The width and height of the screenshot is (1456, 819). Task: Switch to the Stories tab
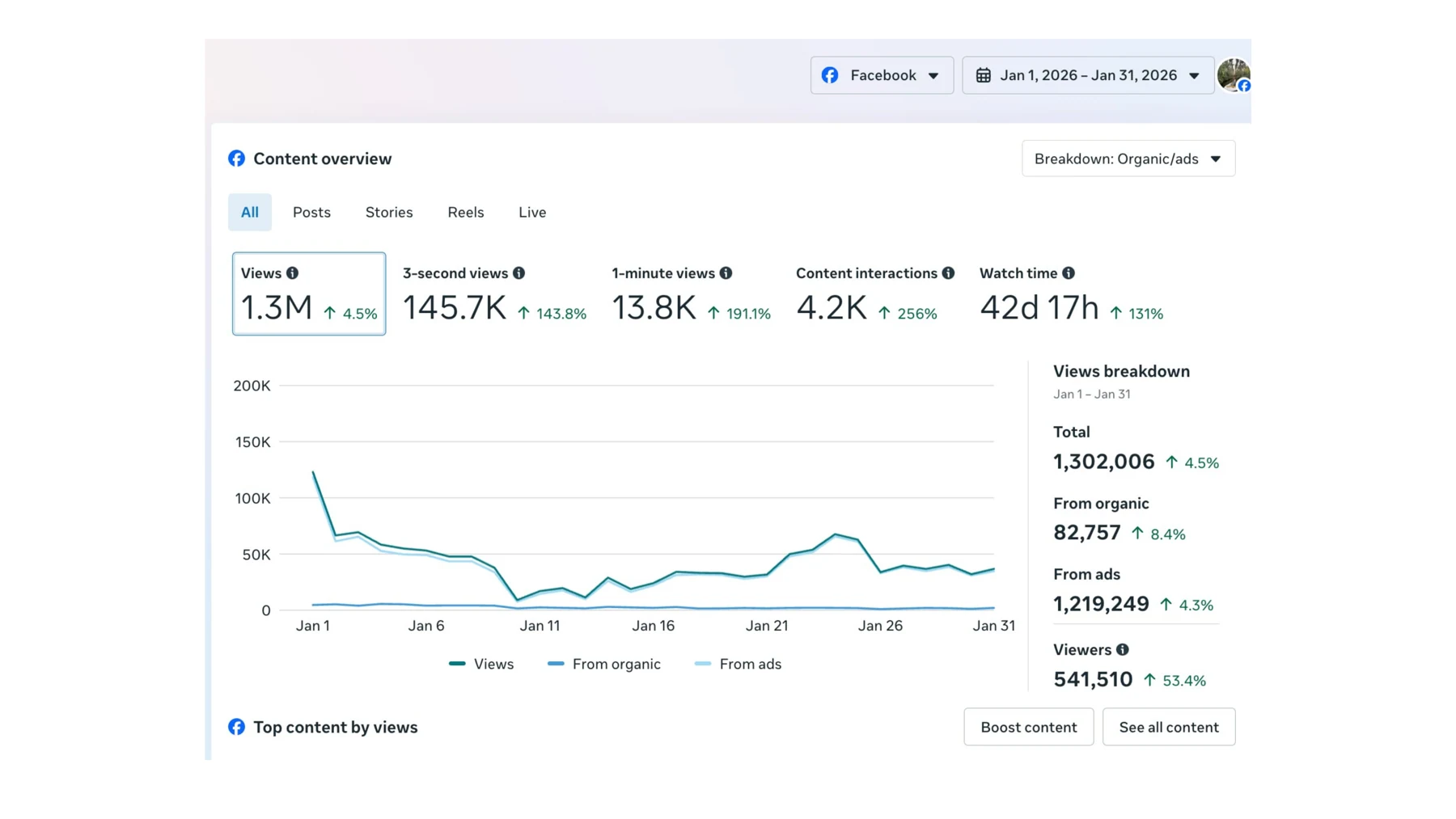click(x=389, y=212)
